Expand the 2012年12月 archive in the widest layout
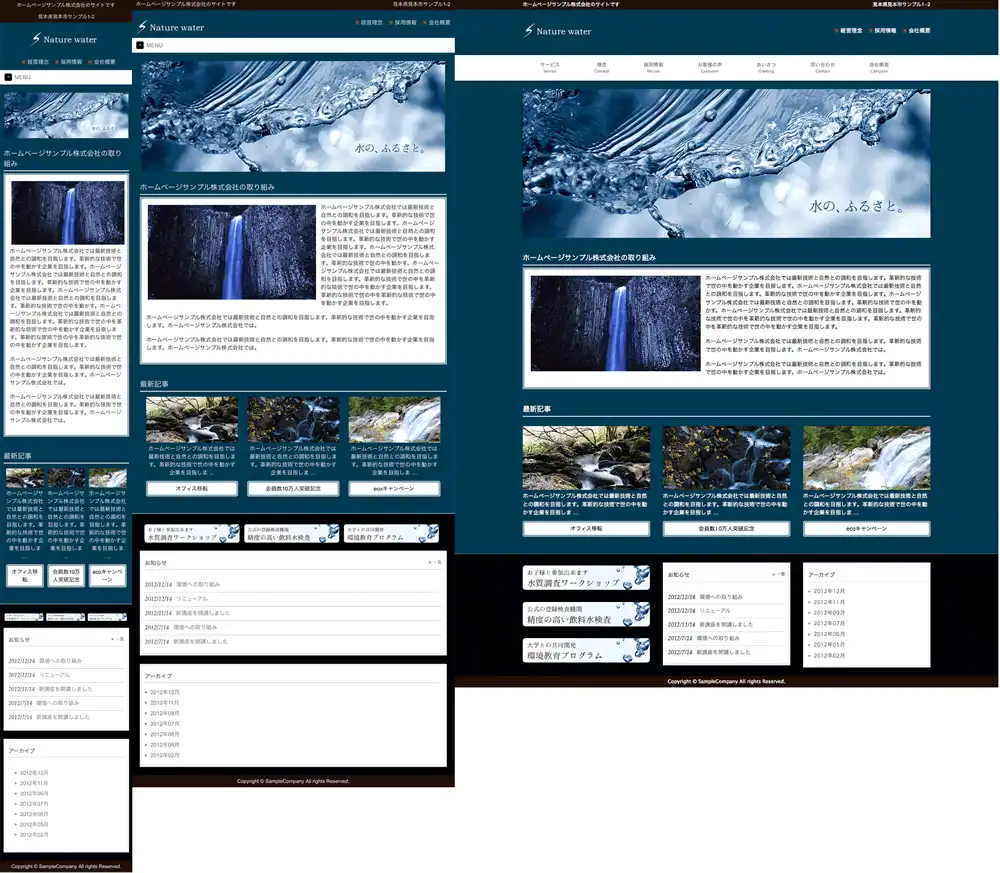Viewport: 1000px width, 873px height. 829,591
